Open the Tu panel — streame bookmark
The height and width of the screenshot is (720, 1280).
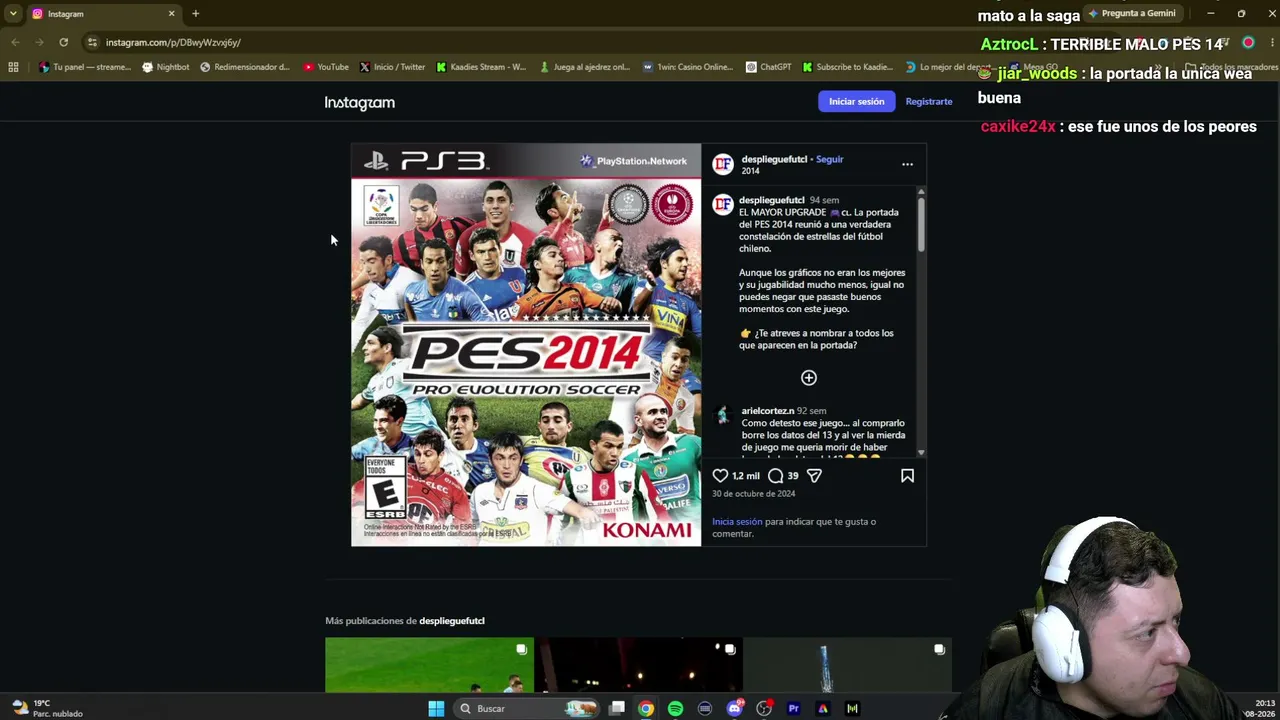[x=85, y=67]
